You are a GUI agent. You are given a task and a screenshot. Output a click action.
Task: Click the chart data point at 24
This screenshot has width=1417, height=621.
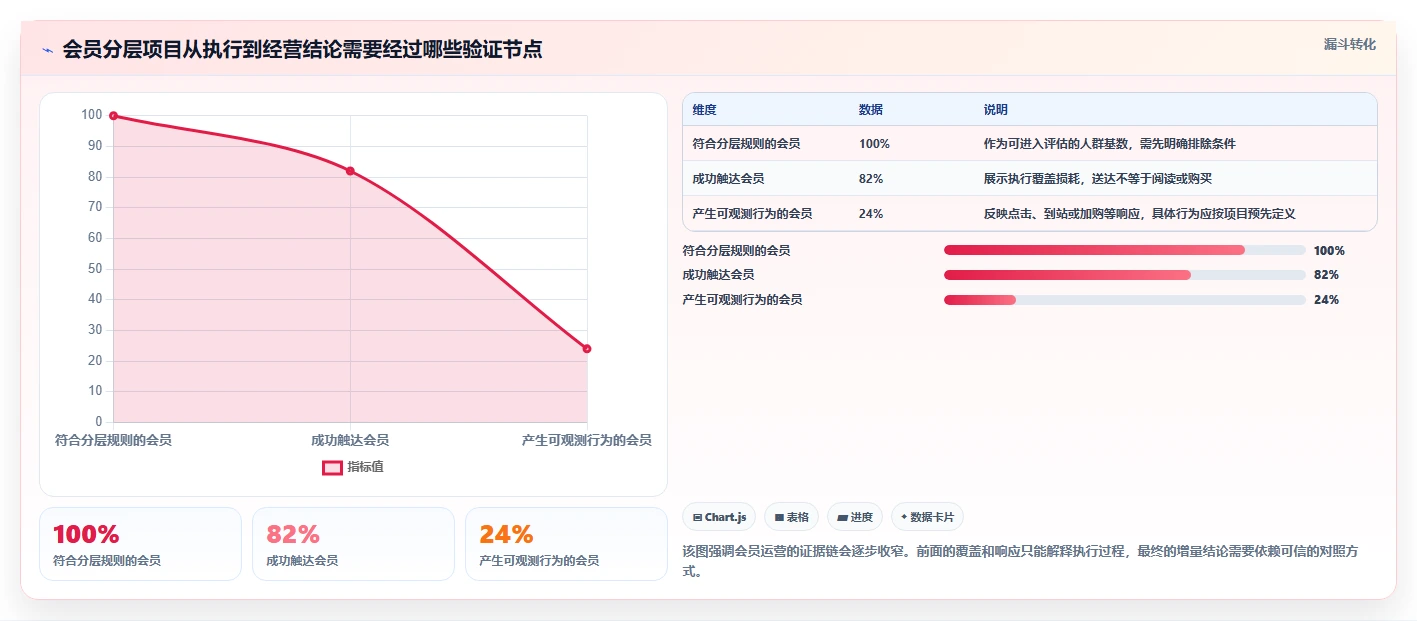587,349
